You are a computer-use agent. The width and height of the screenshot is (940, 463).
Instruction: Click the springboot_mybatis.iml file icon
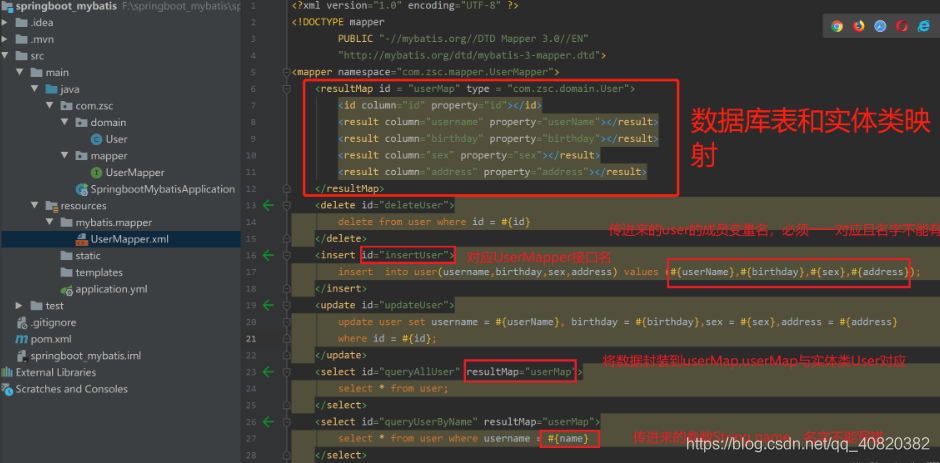point(22,356)
